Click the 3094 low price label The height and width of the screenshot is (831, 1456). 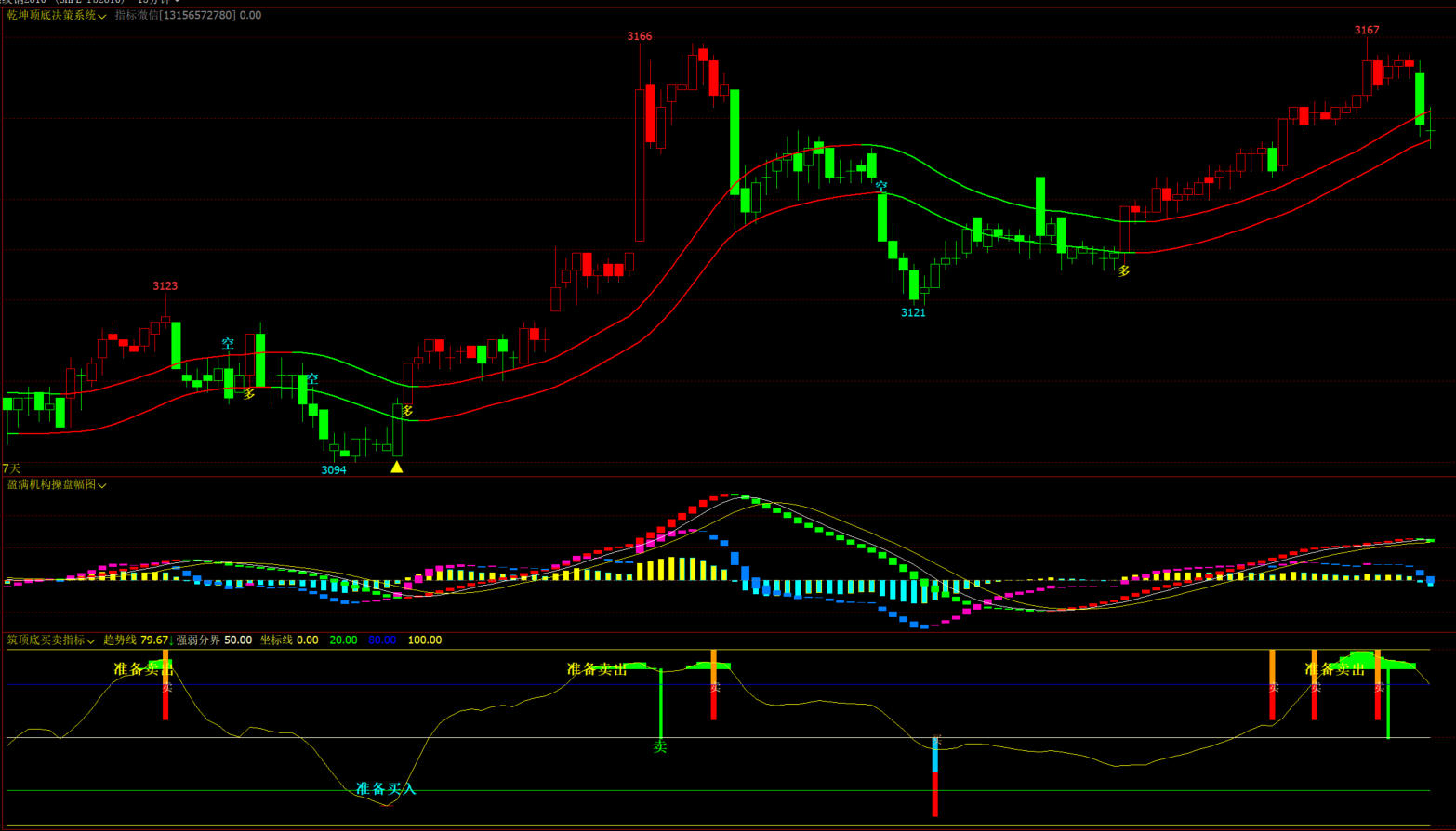coord(334,469)
